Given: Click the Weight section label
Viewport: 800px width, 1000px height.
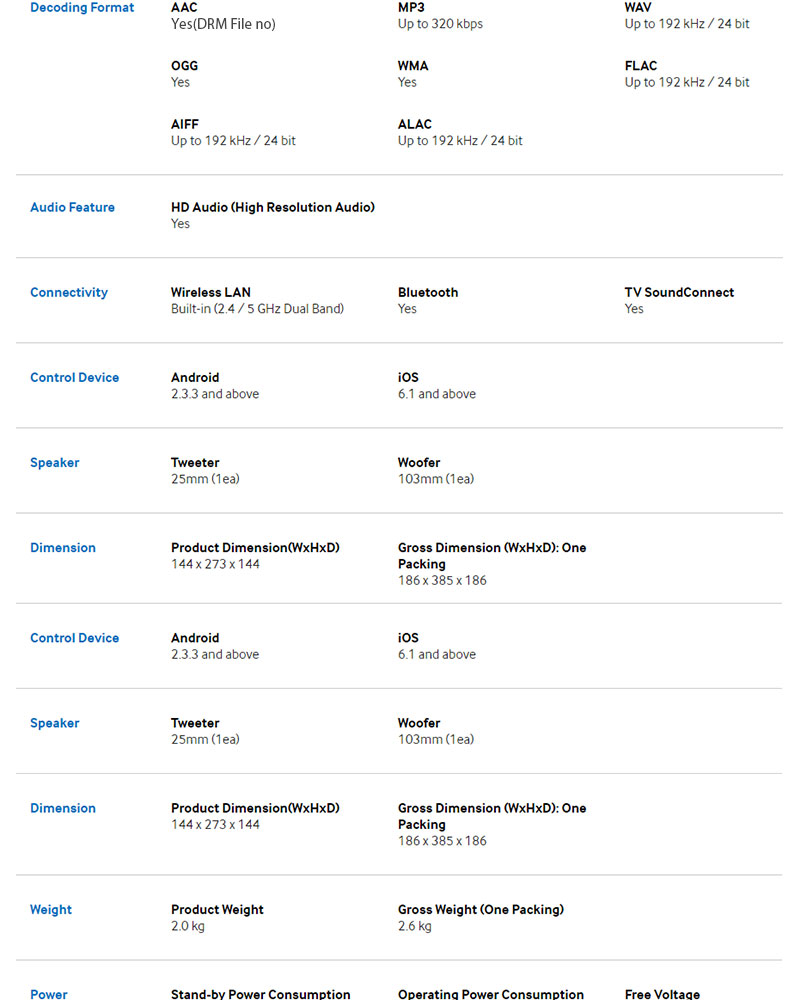Looking at the screenshot, I should point(51,910).
